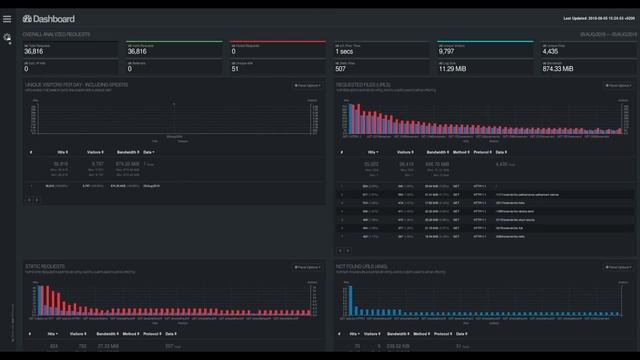Click the first blue bar in Static Requests chart
This screenshot has height=360, width=640.
[x=40, y=301]
